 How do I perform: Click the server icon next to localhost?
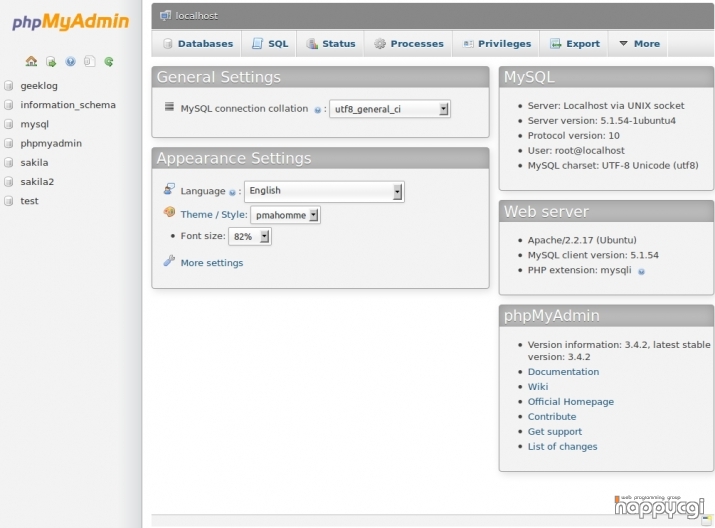tap(165, 16)
